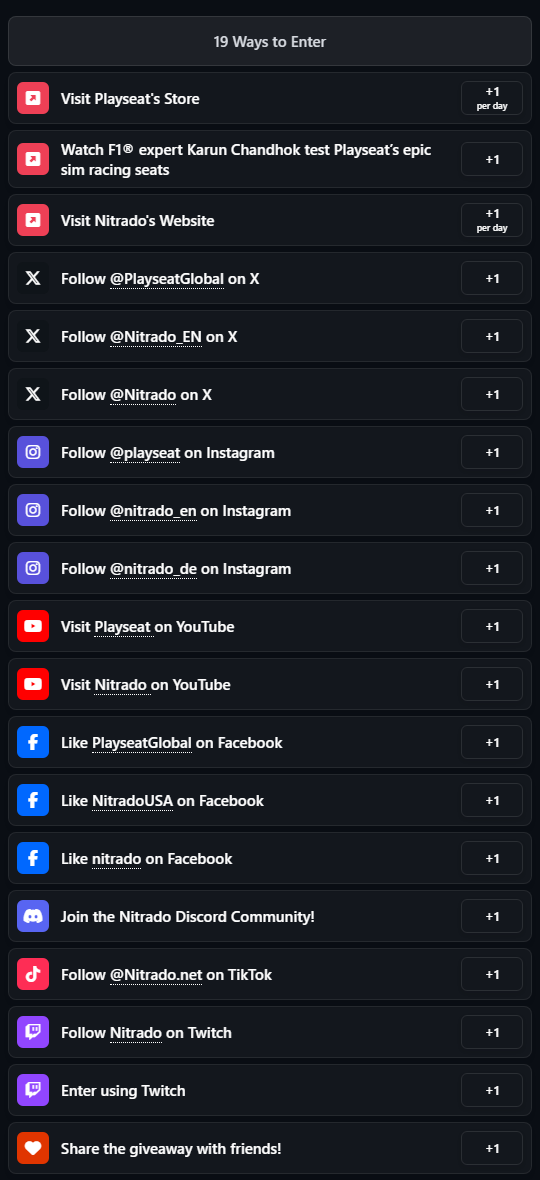The image size is (540, 1180).
Task: Click the Visit Playseat's Store link icon
Action: coord(33,98)
